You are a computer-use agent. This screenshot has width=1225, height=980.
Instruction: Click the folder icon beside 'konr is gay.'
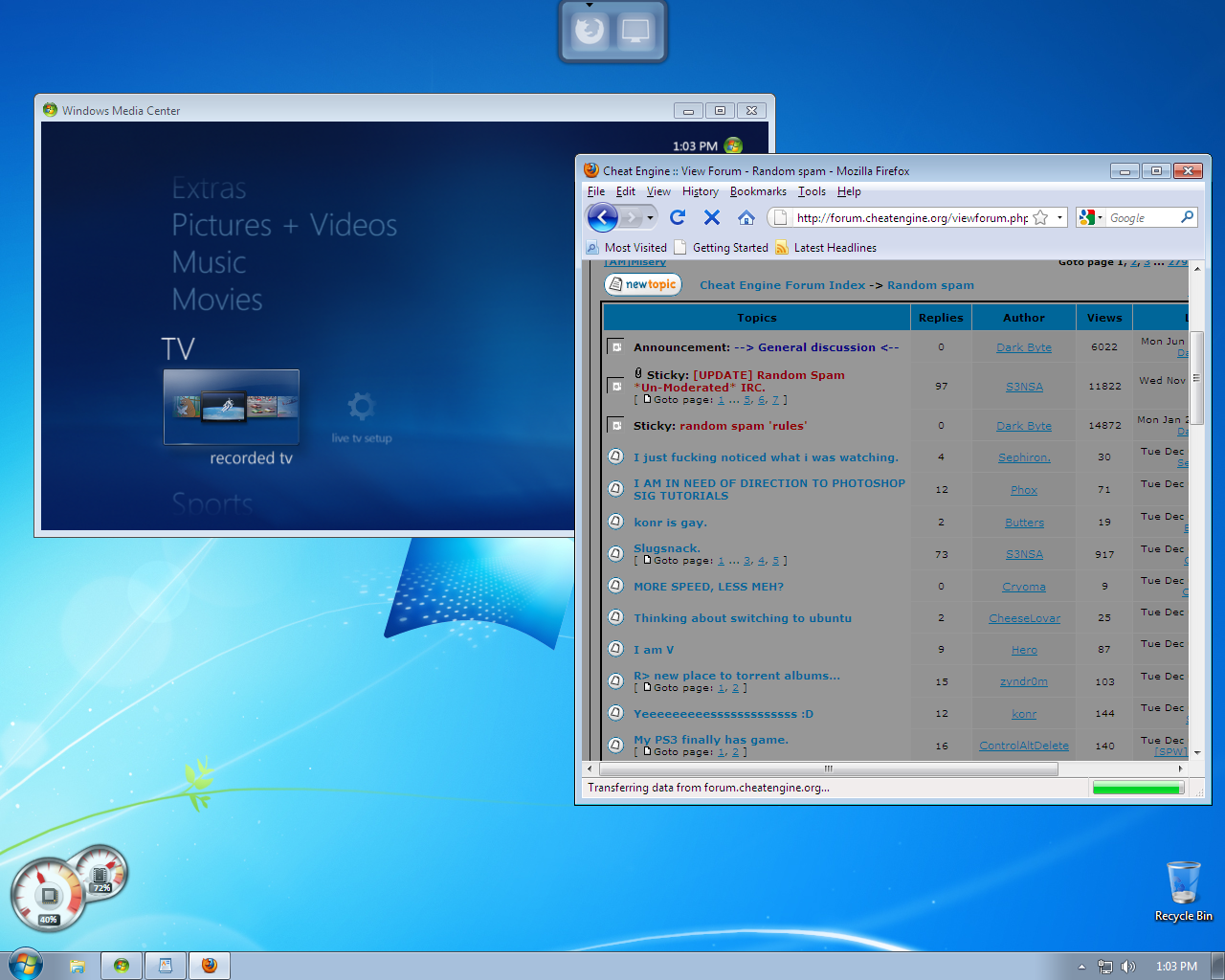click(616, 522)
